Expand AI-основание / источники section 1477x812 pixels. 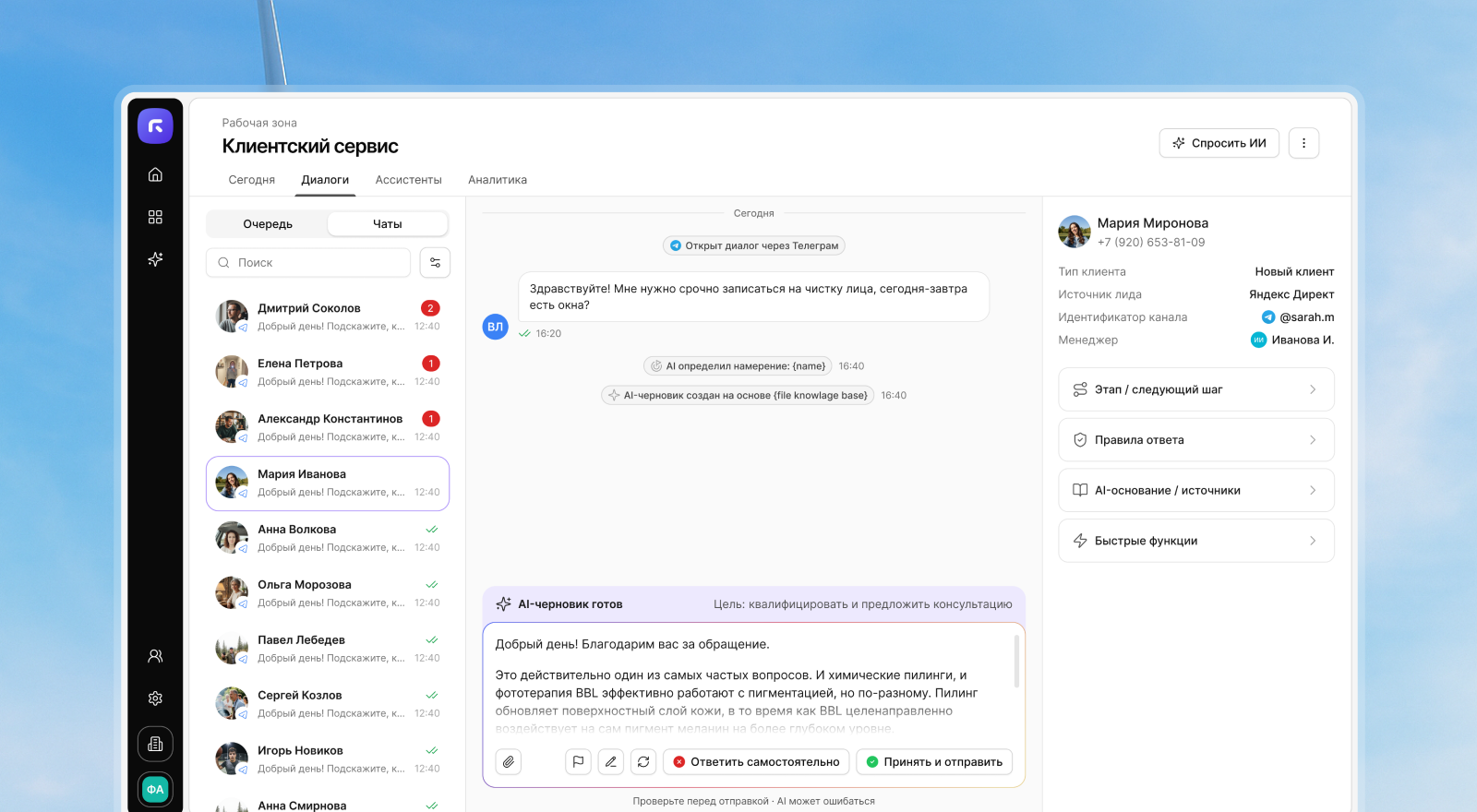[1196, 490]
